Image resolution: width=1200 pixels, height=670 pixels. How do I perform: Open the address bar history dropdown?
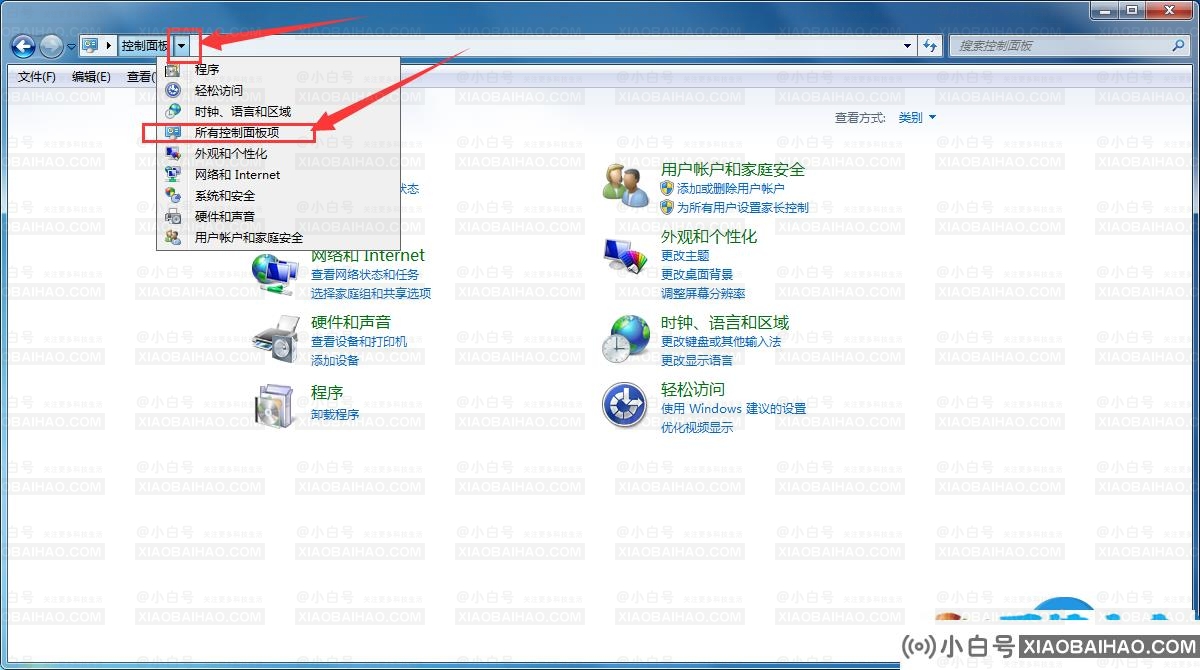click(x=907, y=46)
